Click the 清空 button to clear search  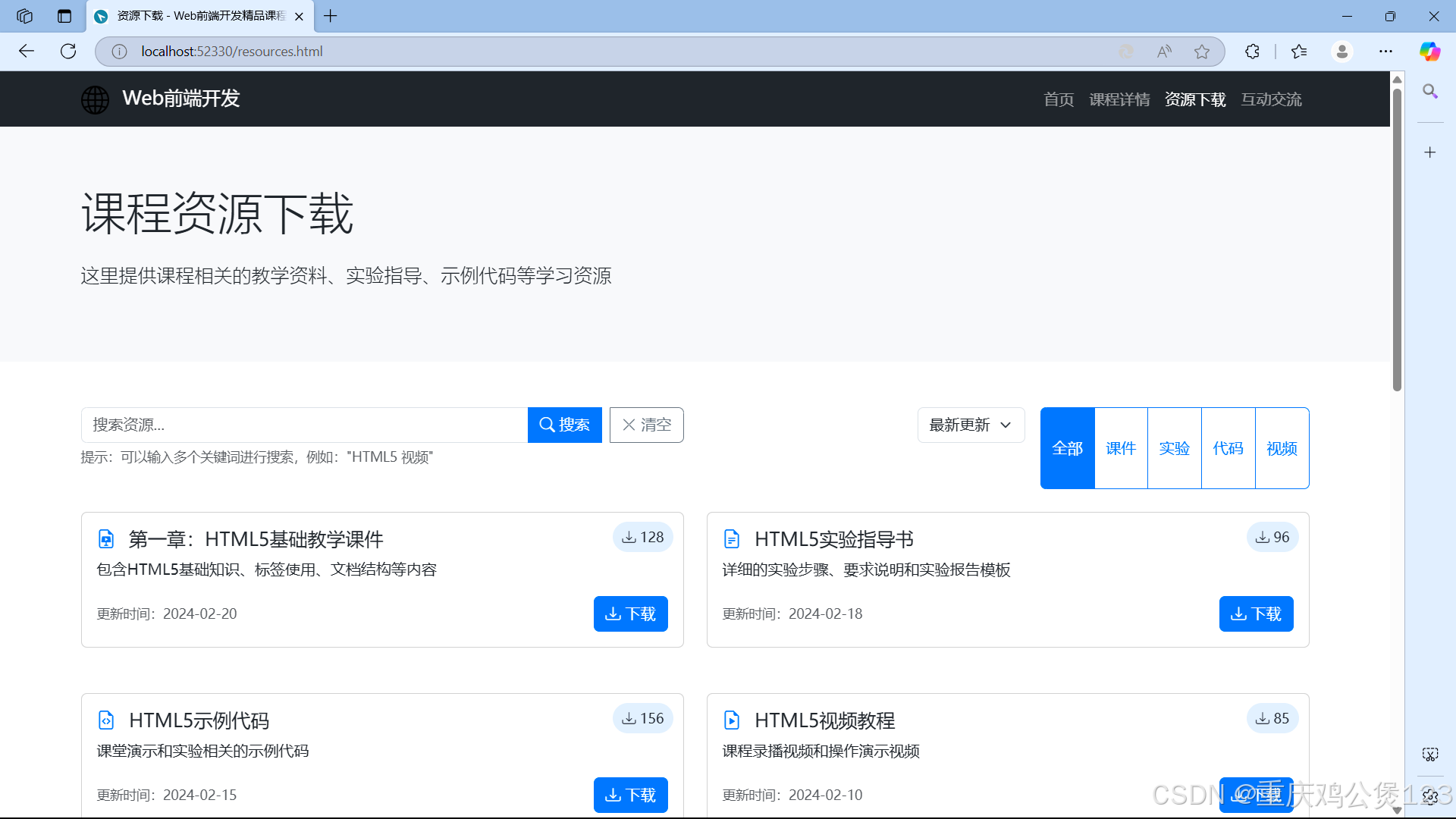645,425
